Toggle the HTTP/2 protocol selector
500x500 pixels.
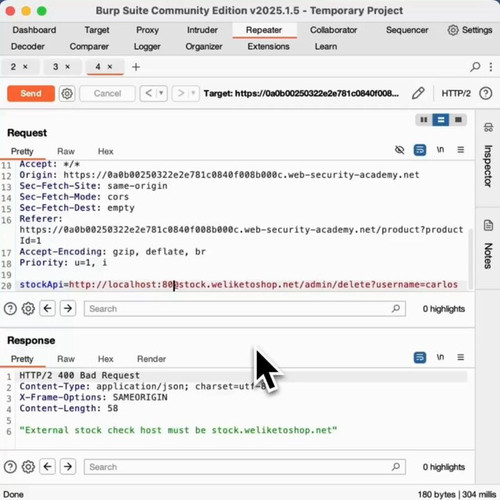click(x=456, y=93)
